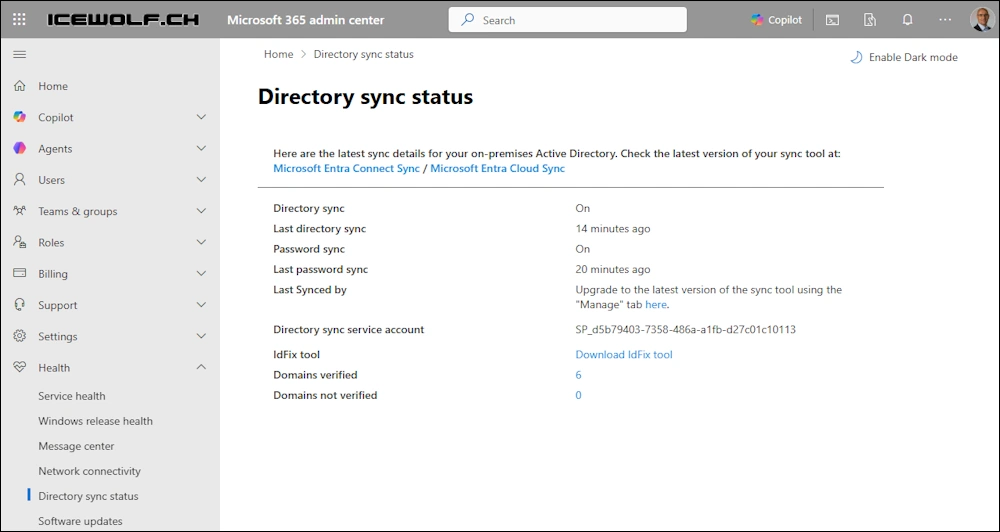Open the app launcher waffle icon

click(x=19, y=20)
